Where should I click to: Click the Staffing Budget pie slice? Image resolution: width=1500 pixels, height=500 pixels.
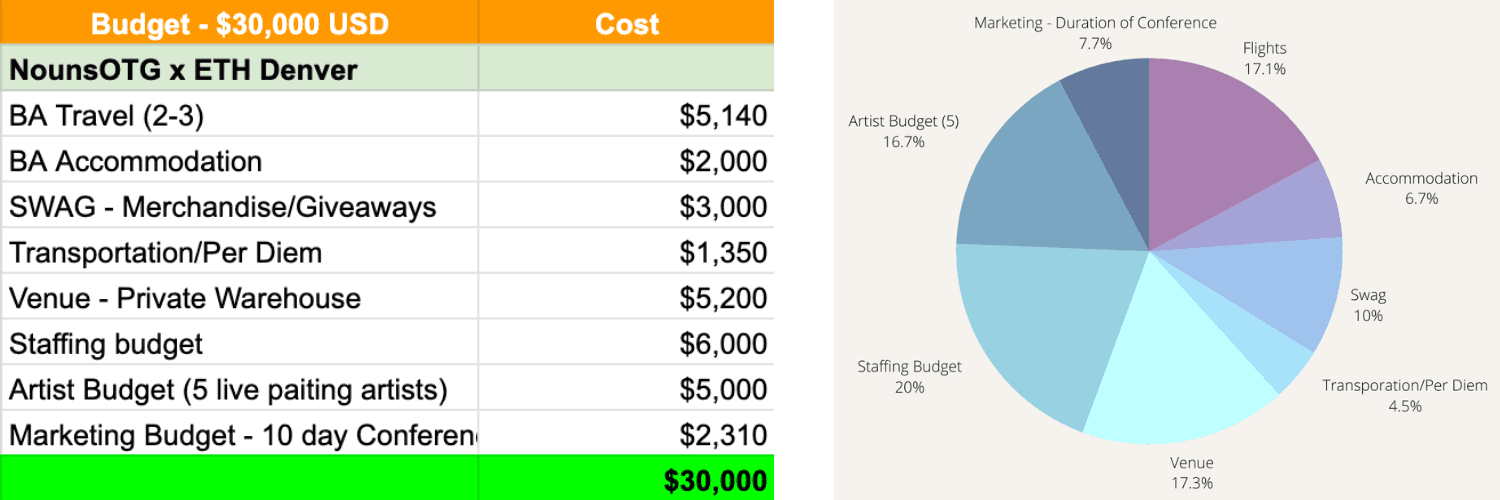1030,320
